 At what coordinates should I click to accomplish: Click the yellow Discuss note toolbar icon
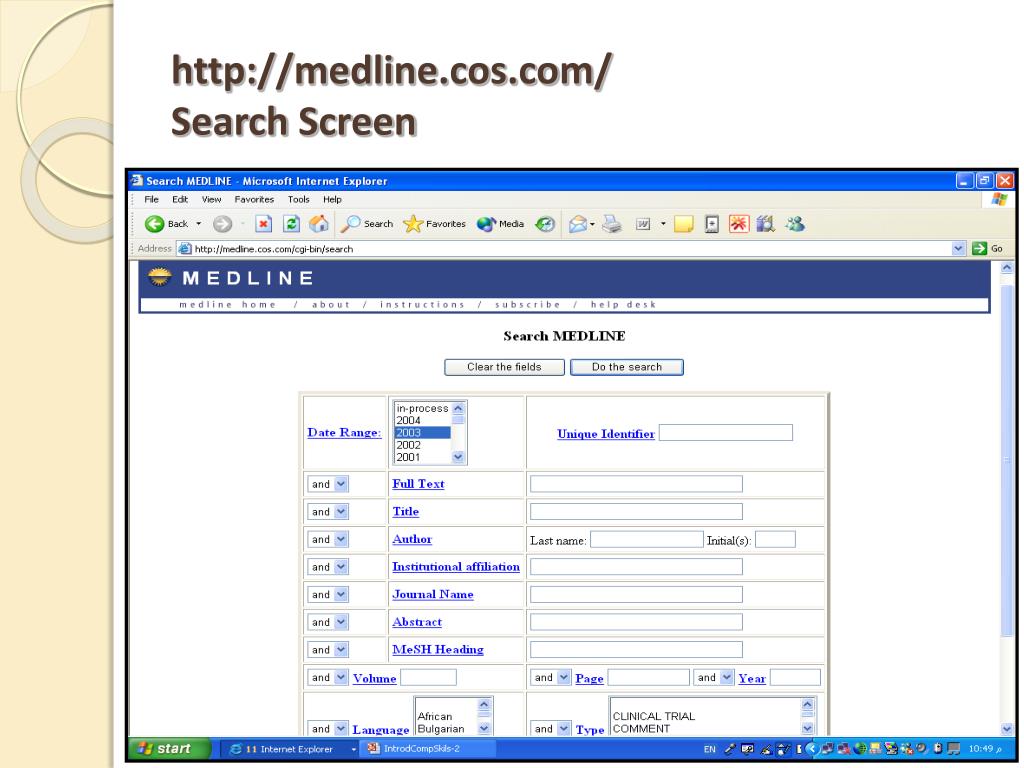pyautogui.click(x=683, y=224)
